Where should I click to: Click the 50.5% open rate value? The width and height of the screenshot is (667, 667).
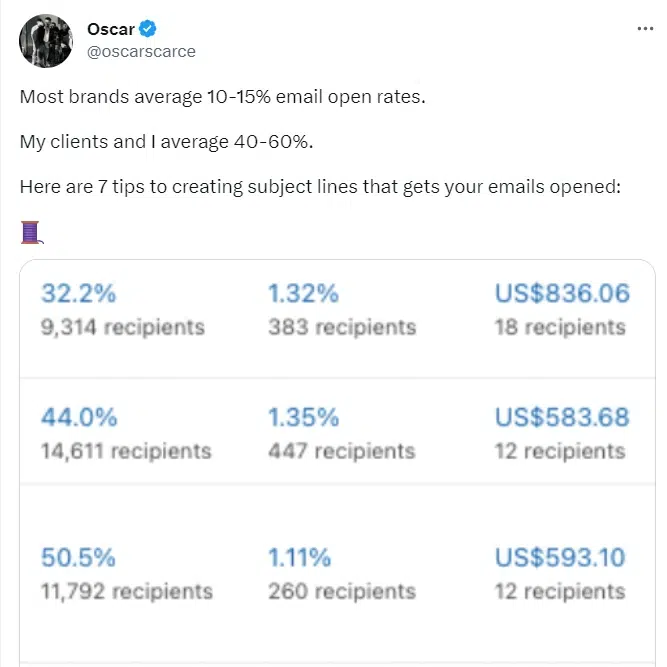[x=78, y=557]
